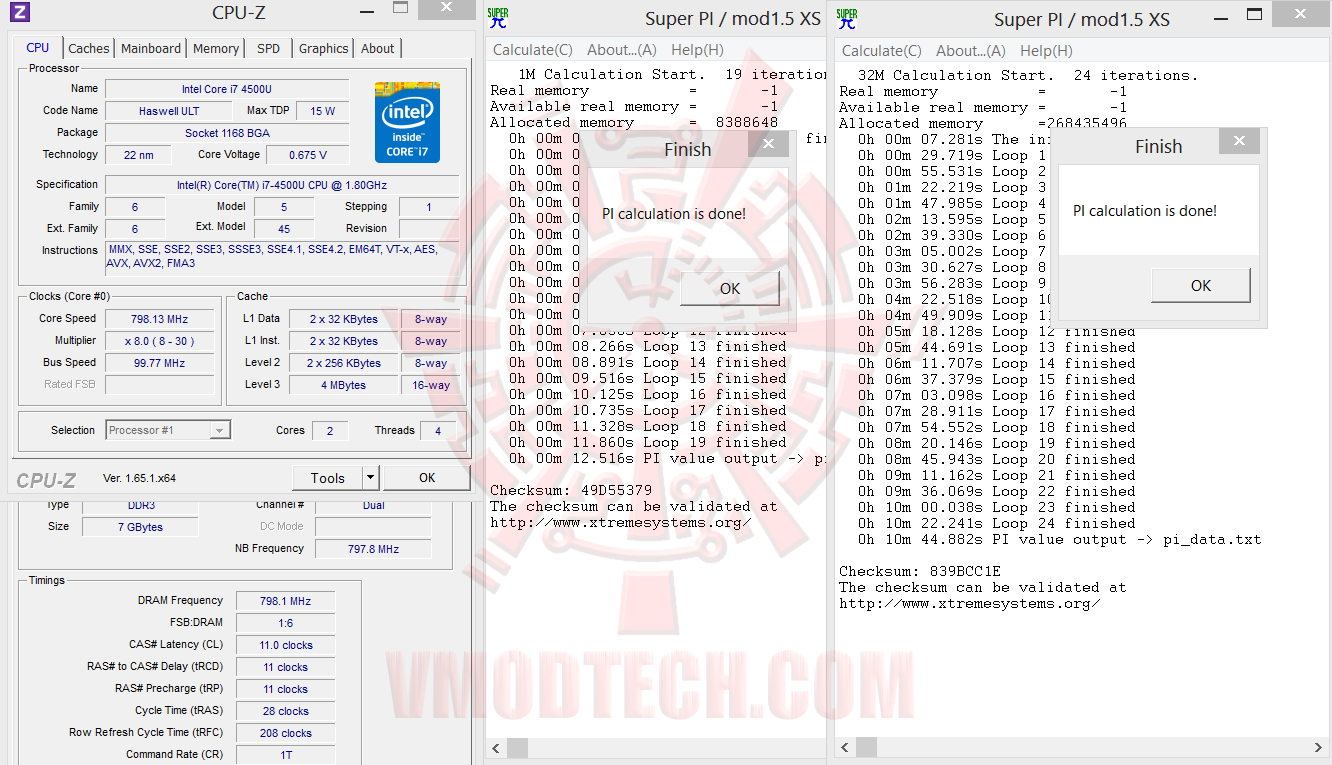
Task: Close the Finish dialog in 32M Super PI window
Action: 1239,141
